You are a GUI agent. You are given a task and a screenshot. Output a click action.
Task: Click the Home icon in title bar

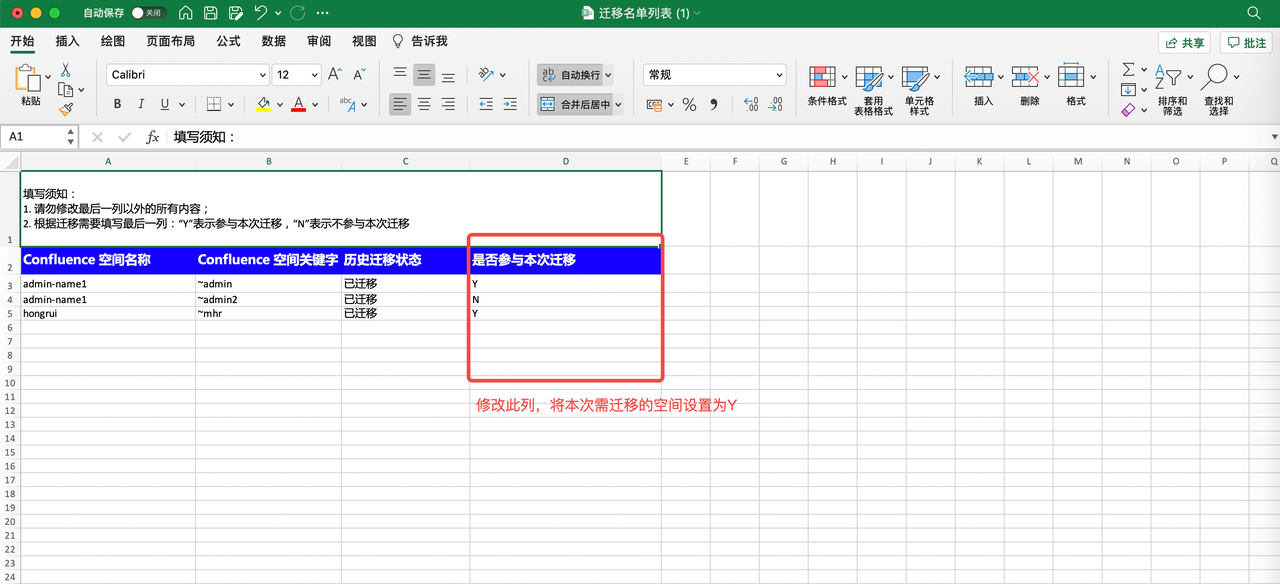coord(186,13)
